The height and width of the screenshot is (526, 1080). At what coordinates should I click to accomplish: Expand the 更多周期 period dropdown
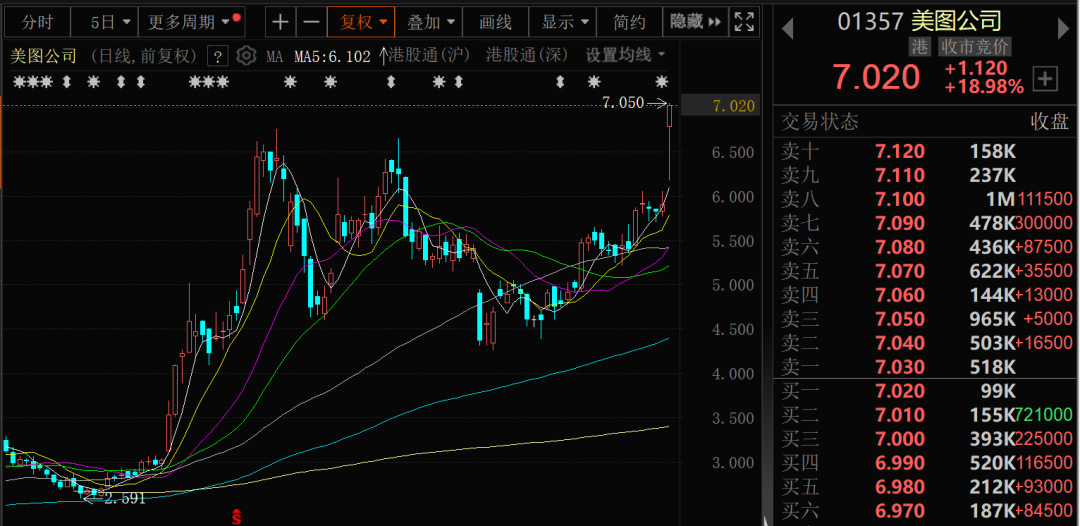188,22
